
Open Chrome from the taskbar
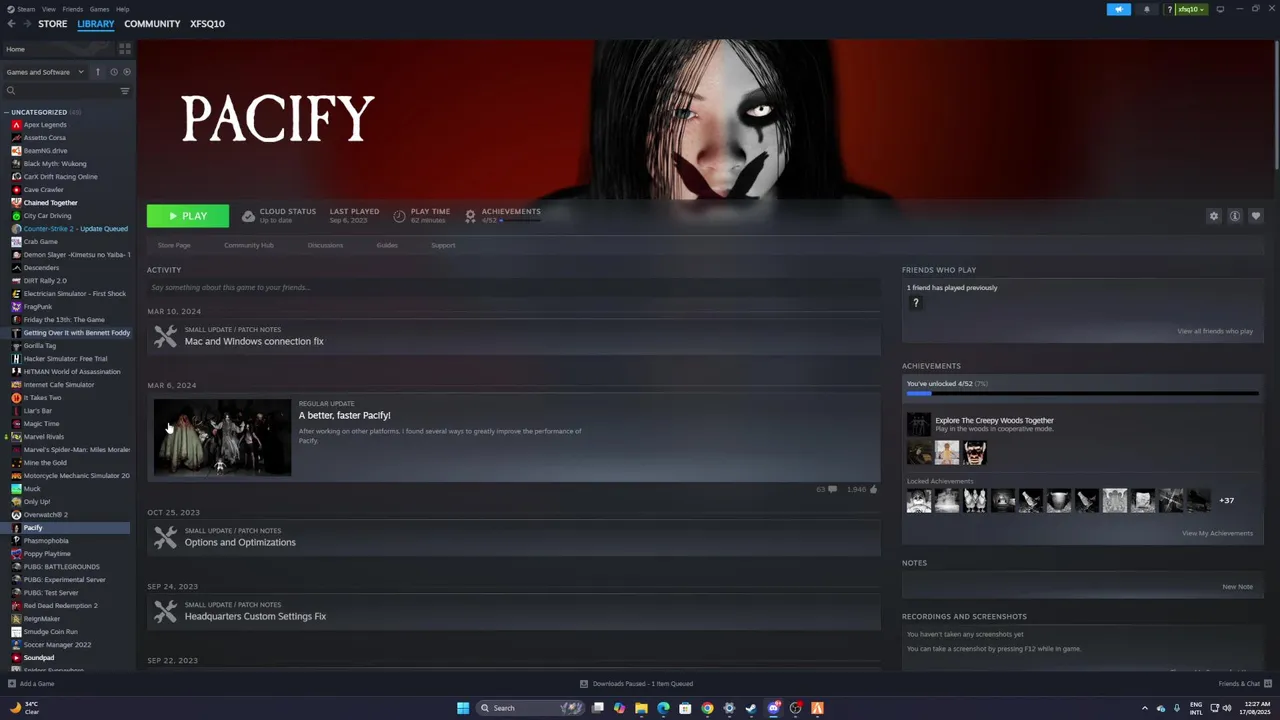pyautogui.click(x=707, y=708)
